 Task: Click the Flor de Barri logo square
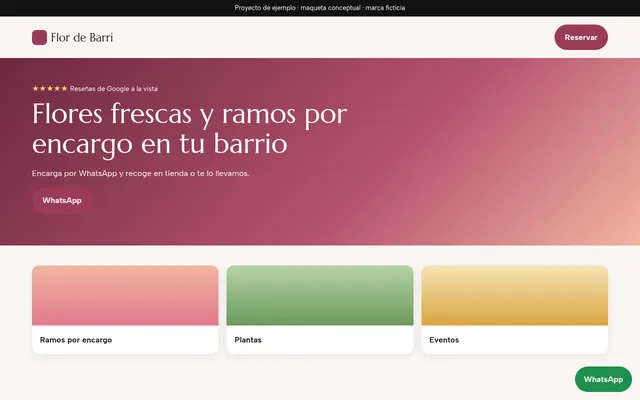[x=40, y=38]
